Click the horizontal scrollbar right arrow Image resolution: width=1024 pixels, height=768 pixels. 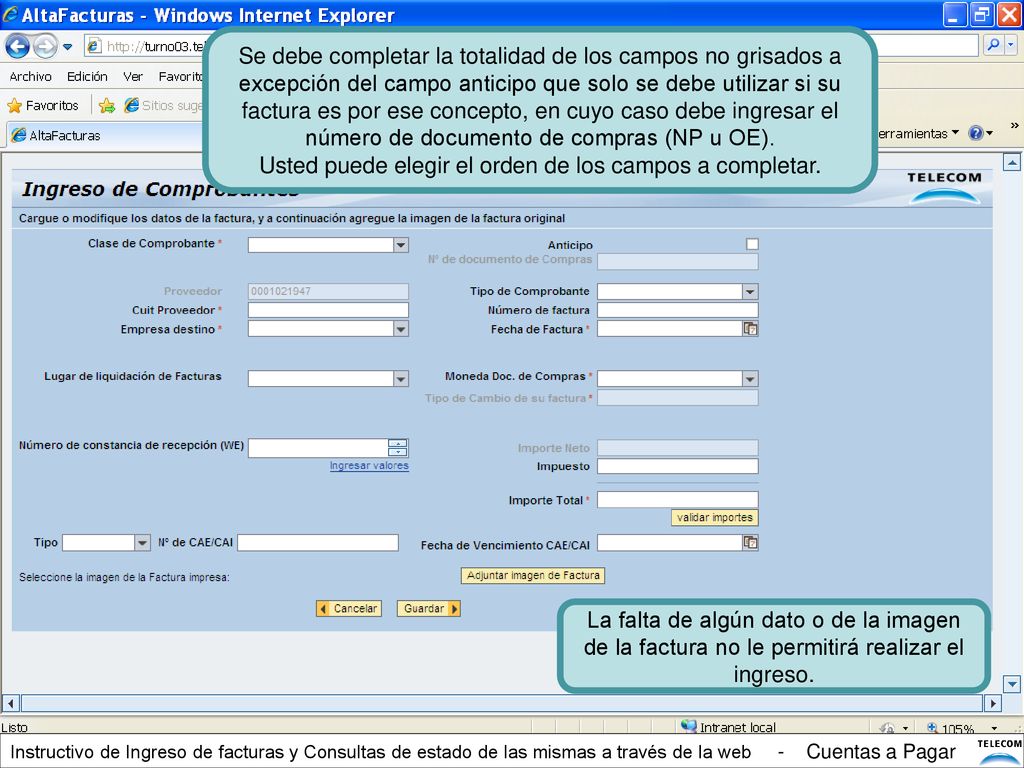coord(993,703)
